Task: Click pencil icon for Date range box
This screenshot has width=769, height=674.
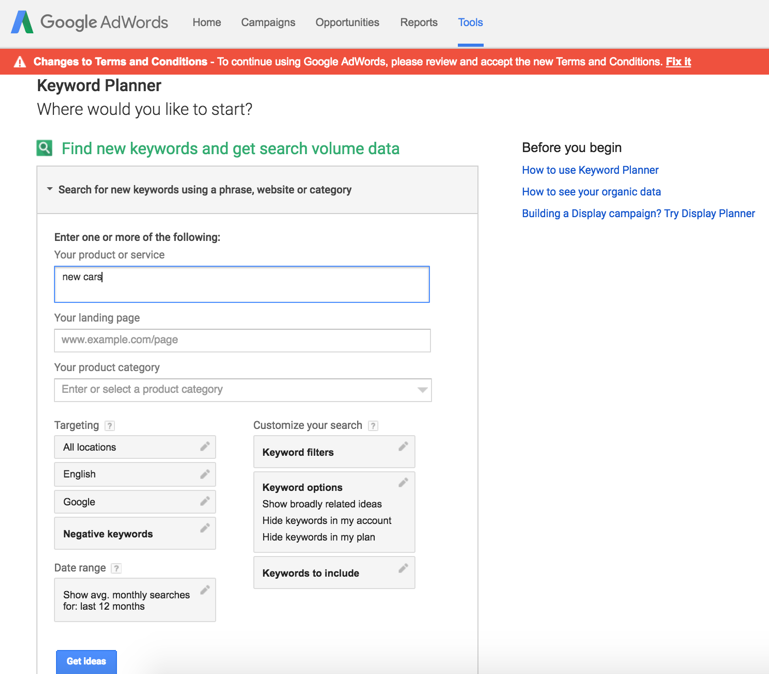Action: coord(205,590)
